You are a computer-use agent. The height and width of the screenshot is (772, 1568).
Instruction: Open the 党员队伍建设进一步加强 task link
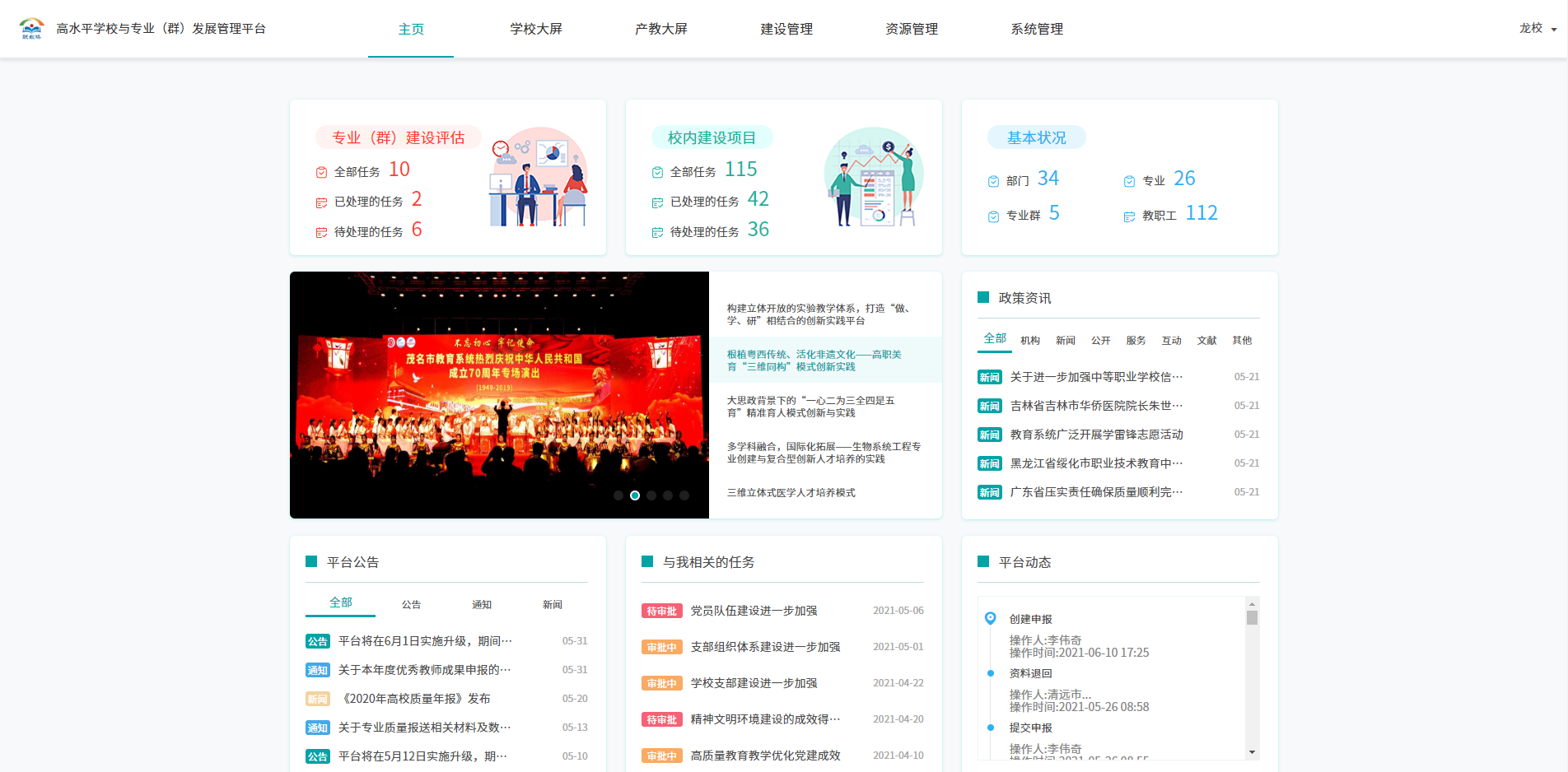[754, 611]
